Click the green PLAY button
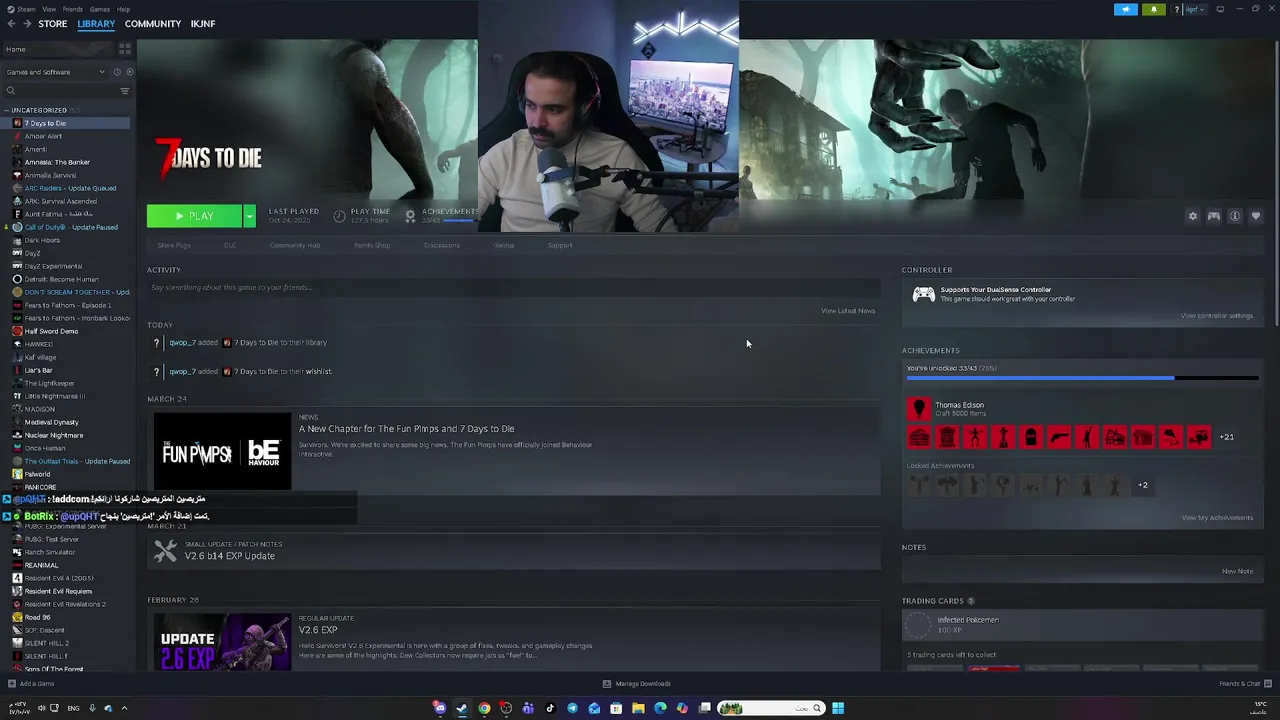Image resolution: width=1280 pixels, height=720 pixels. pos(194,216)
